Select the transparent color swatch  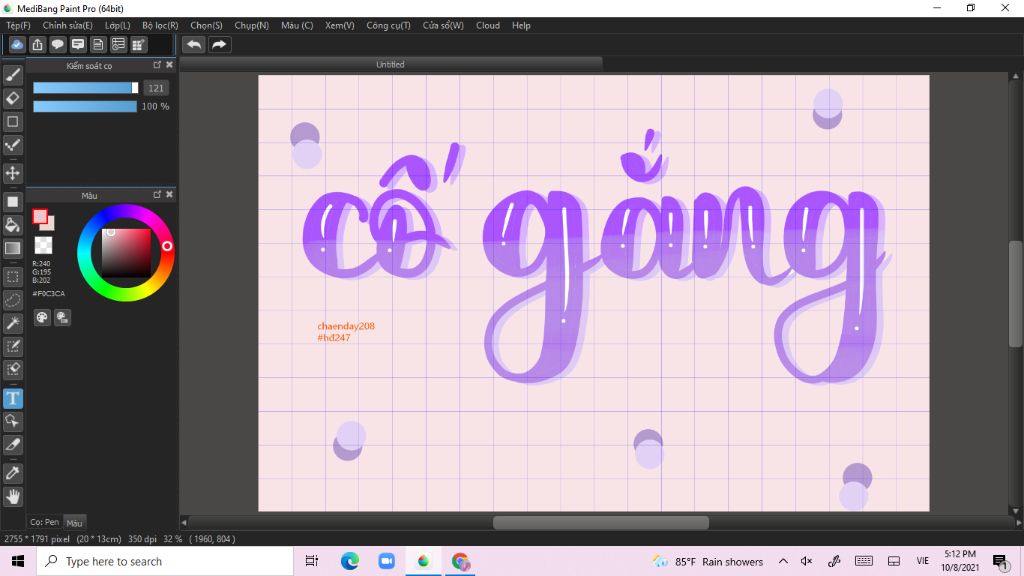[x=43, y=245]
